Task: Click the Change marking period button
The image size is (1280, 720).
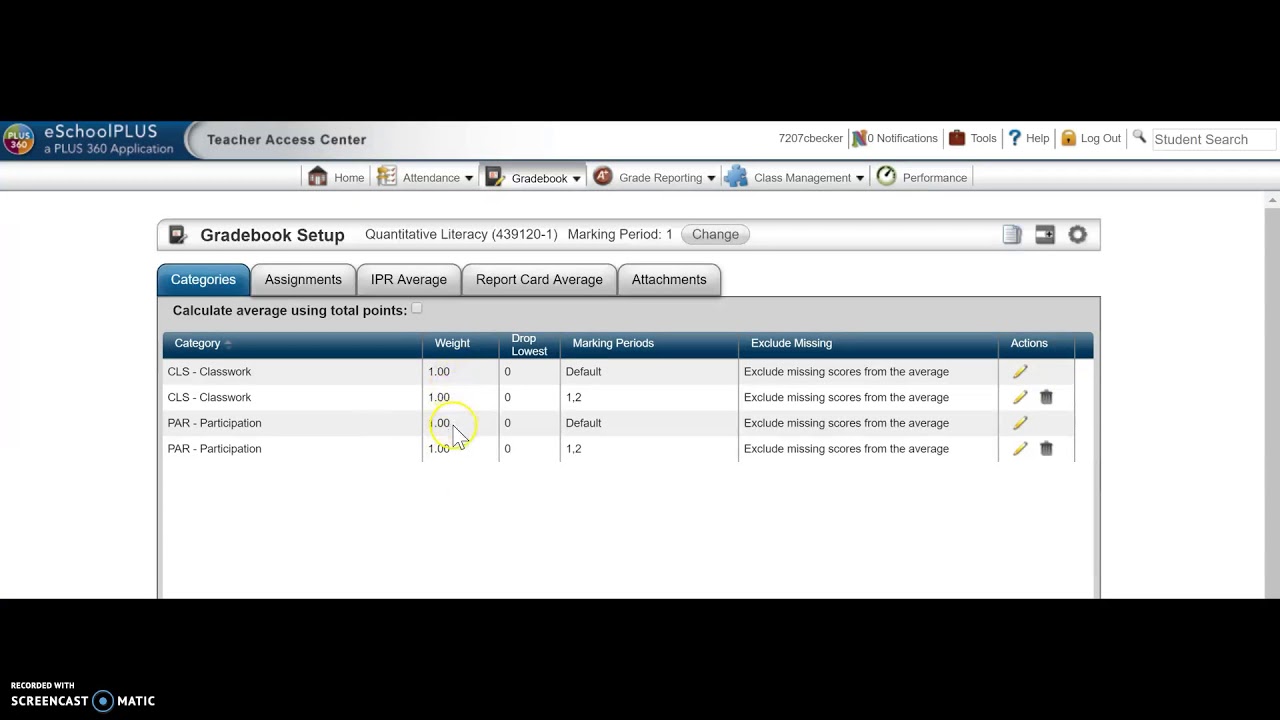Action: pyautogui.click(x=715, y=234)
